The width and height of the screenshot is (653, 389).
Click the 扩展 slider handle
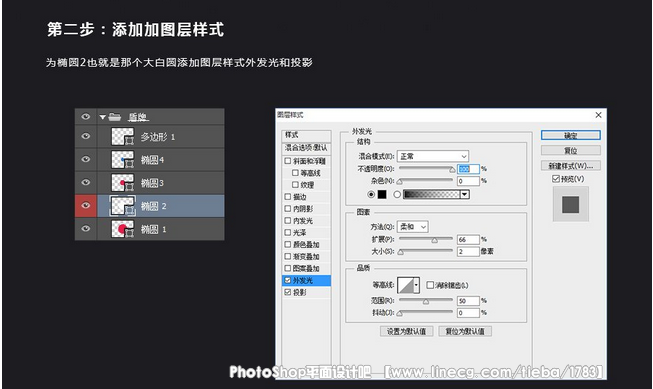[x=434, y=240]
